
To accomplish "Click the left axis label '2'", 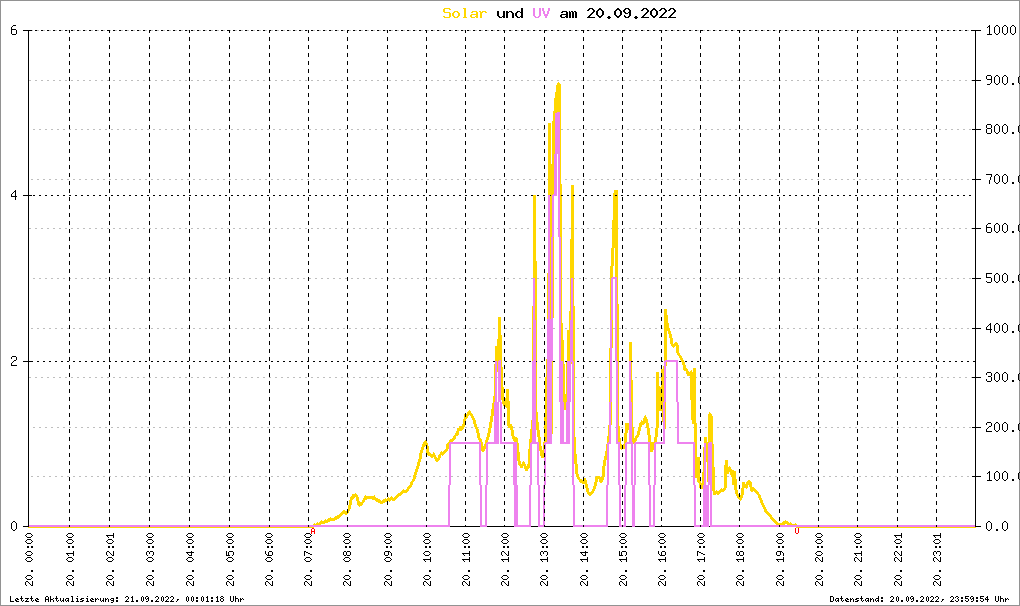I will coord(14,362).
